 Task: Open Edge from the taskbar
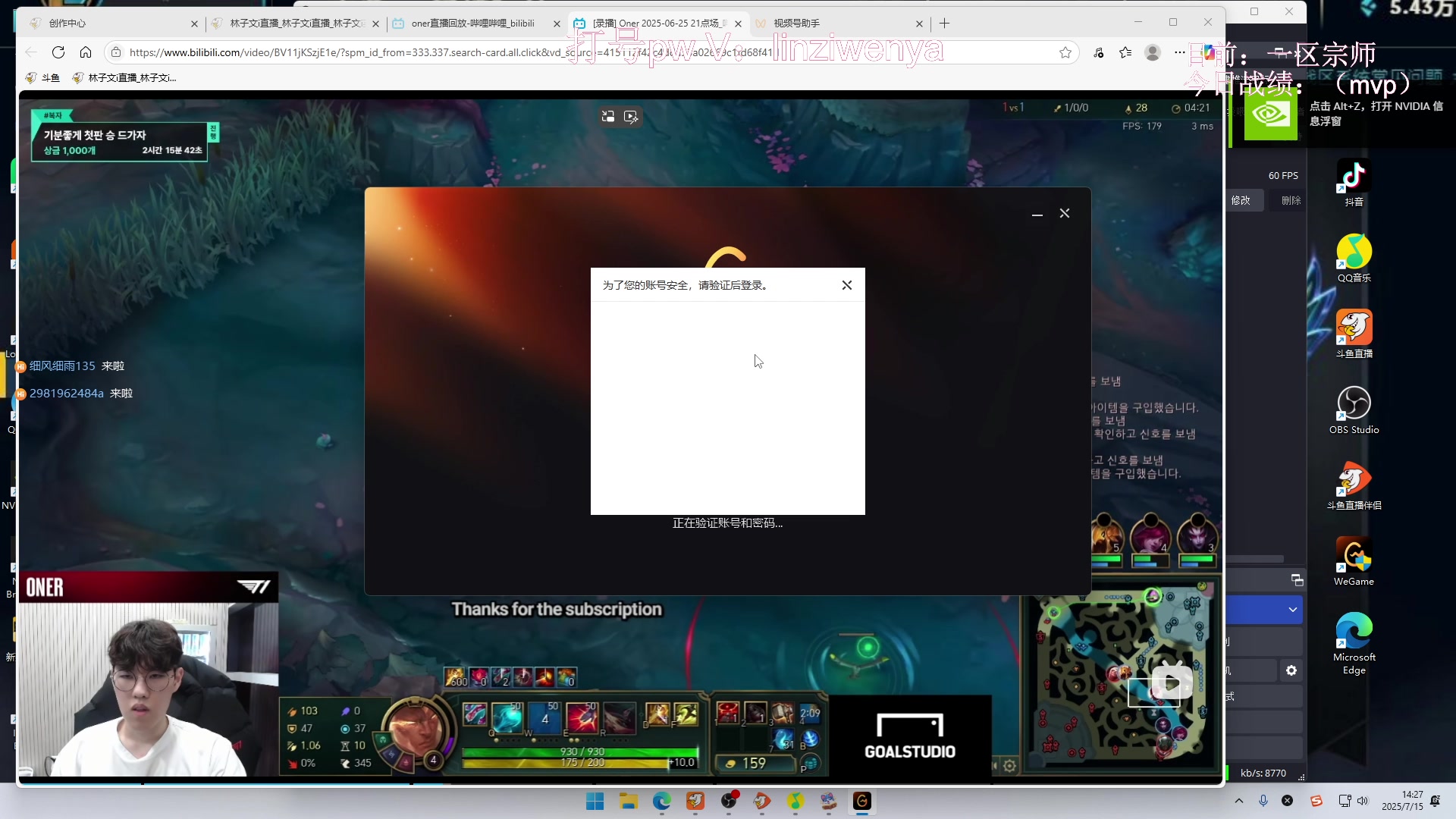click(662, 801)
